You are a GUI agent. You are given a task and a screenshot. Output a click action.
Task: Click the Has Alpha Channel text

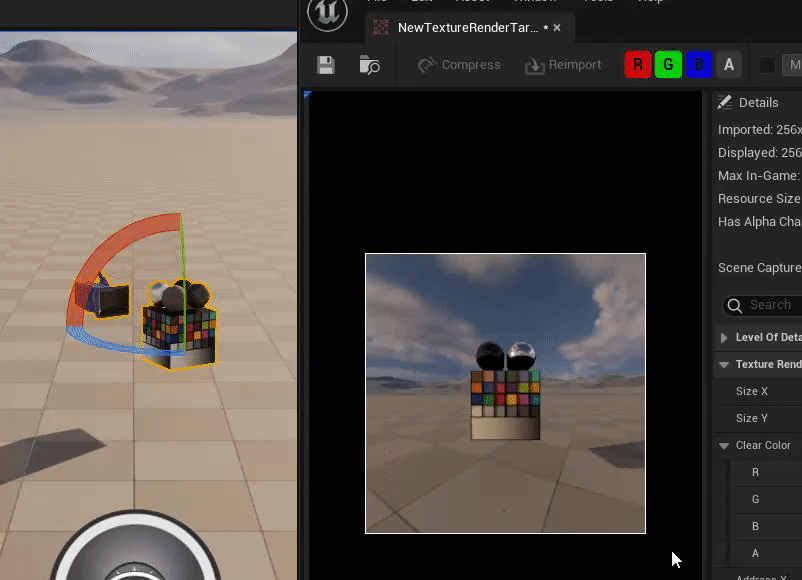760,221
